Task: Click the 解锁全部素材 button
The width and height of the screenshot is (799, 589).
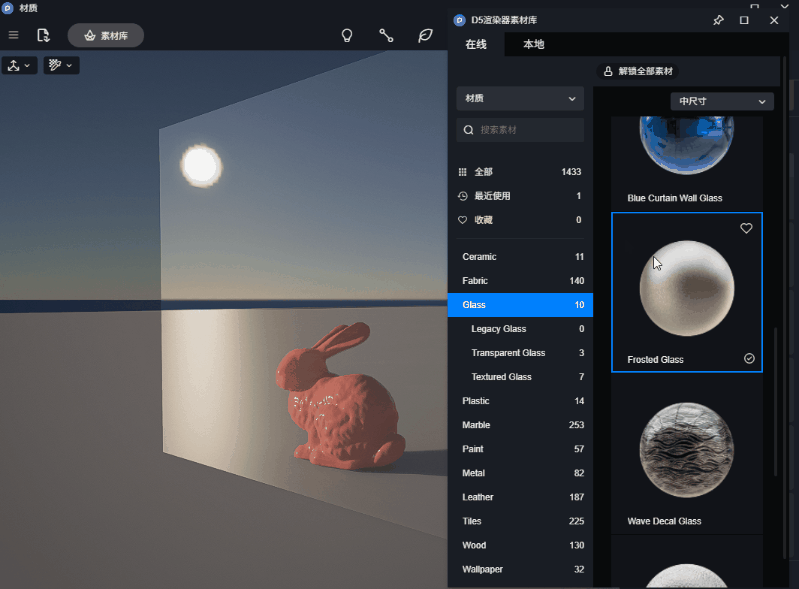Action: tap(636, 72)
